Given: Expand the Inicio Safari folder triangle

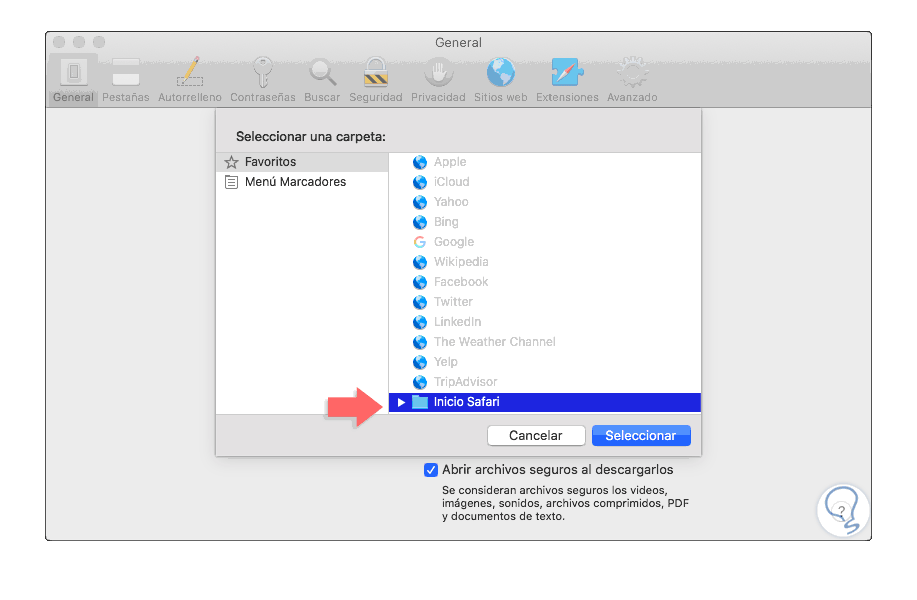Looking at the screenshot, I should pos(401,402).
